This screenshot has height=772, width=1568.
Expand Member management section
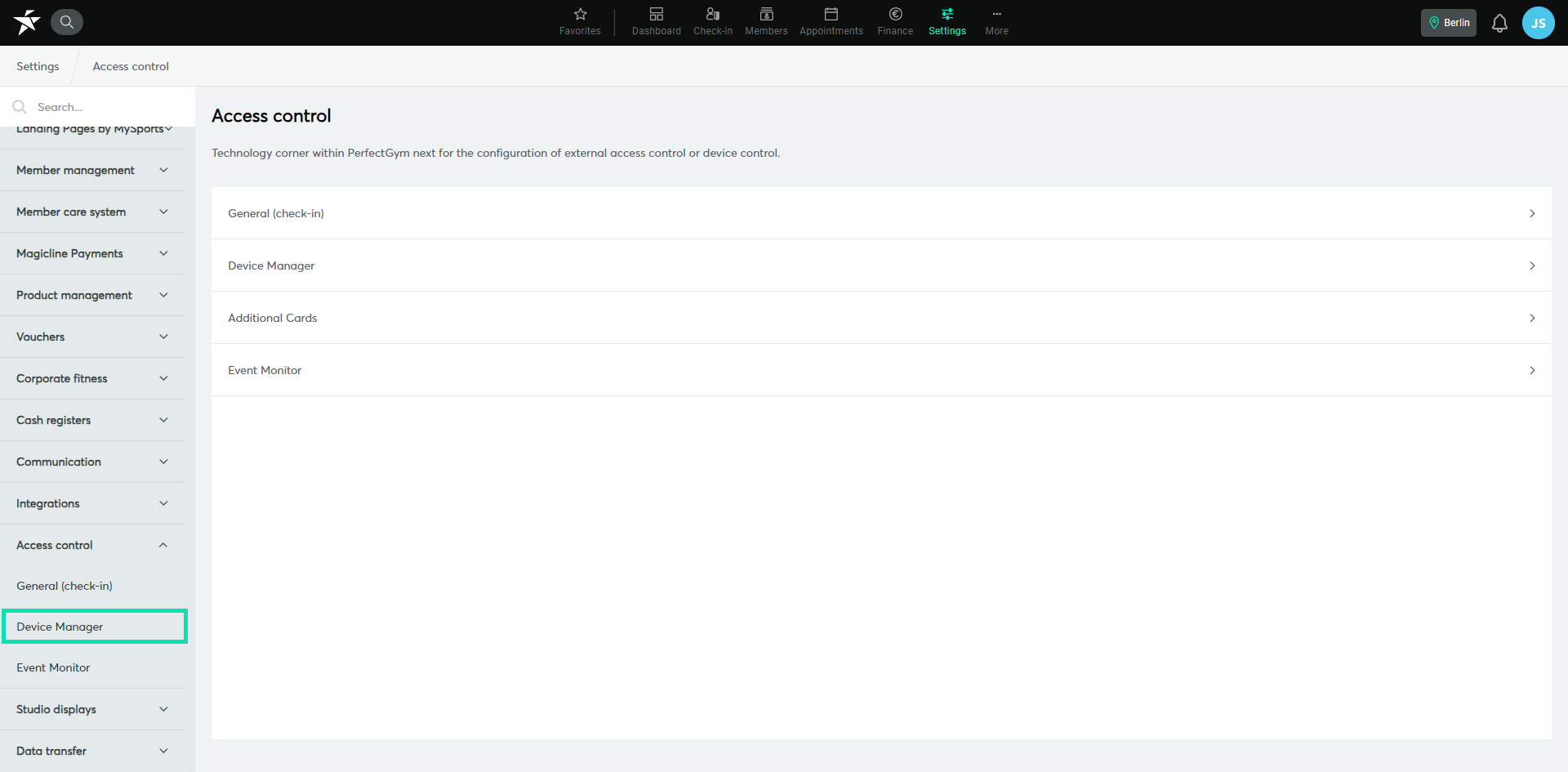(x=92, y=170)
